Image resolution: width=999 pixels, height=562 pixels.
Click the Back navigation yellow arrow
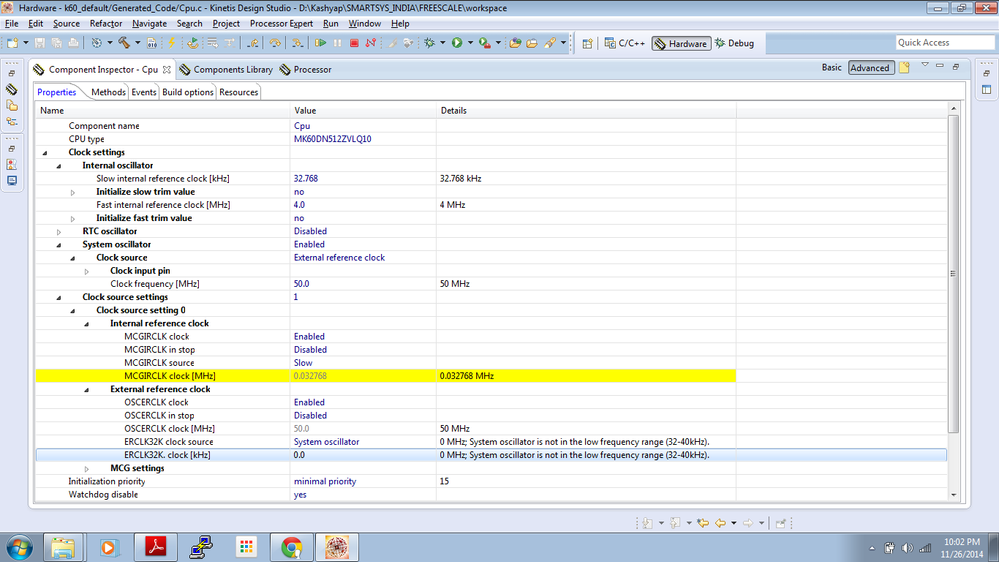click(721, 523)
